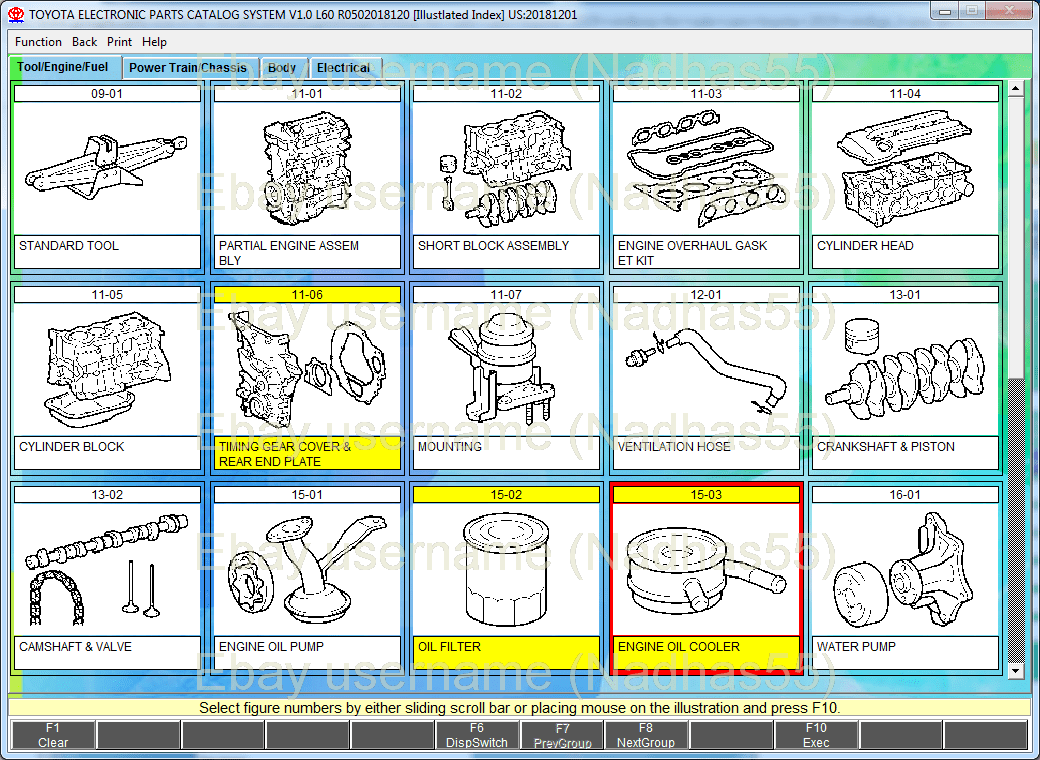Open the Body tab
Image resolution: width=1040 pixels, height=760 pixels.
282,68
